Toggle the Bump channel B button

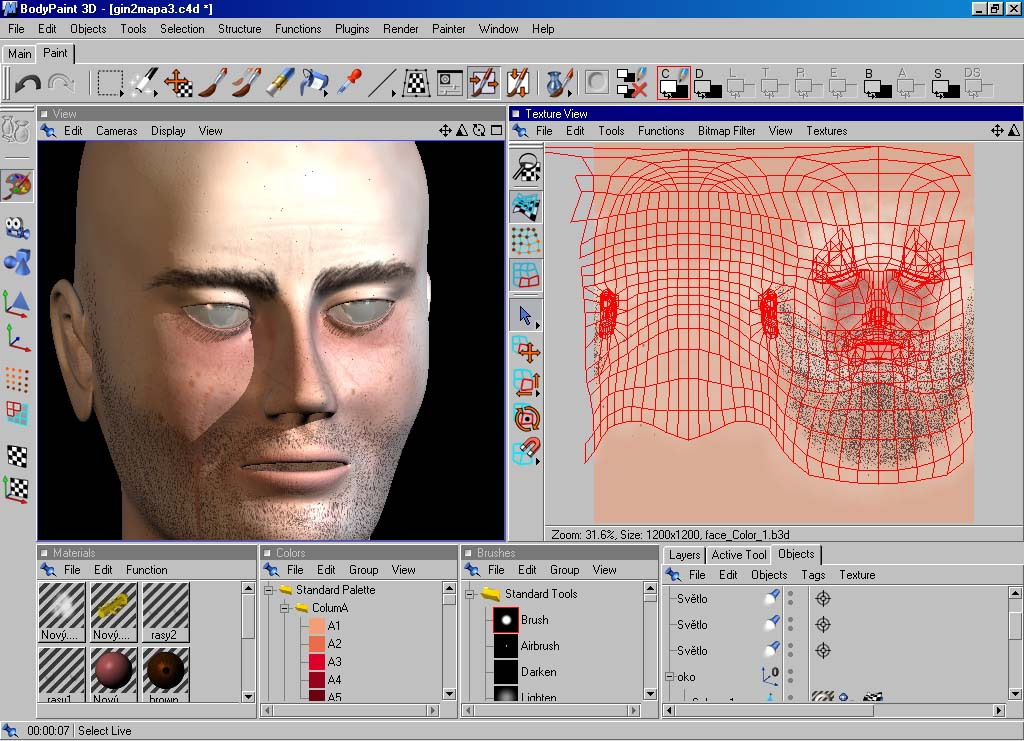click(x=877, y=84)
